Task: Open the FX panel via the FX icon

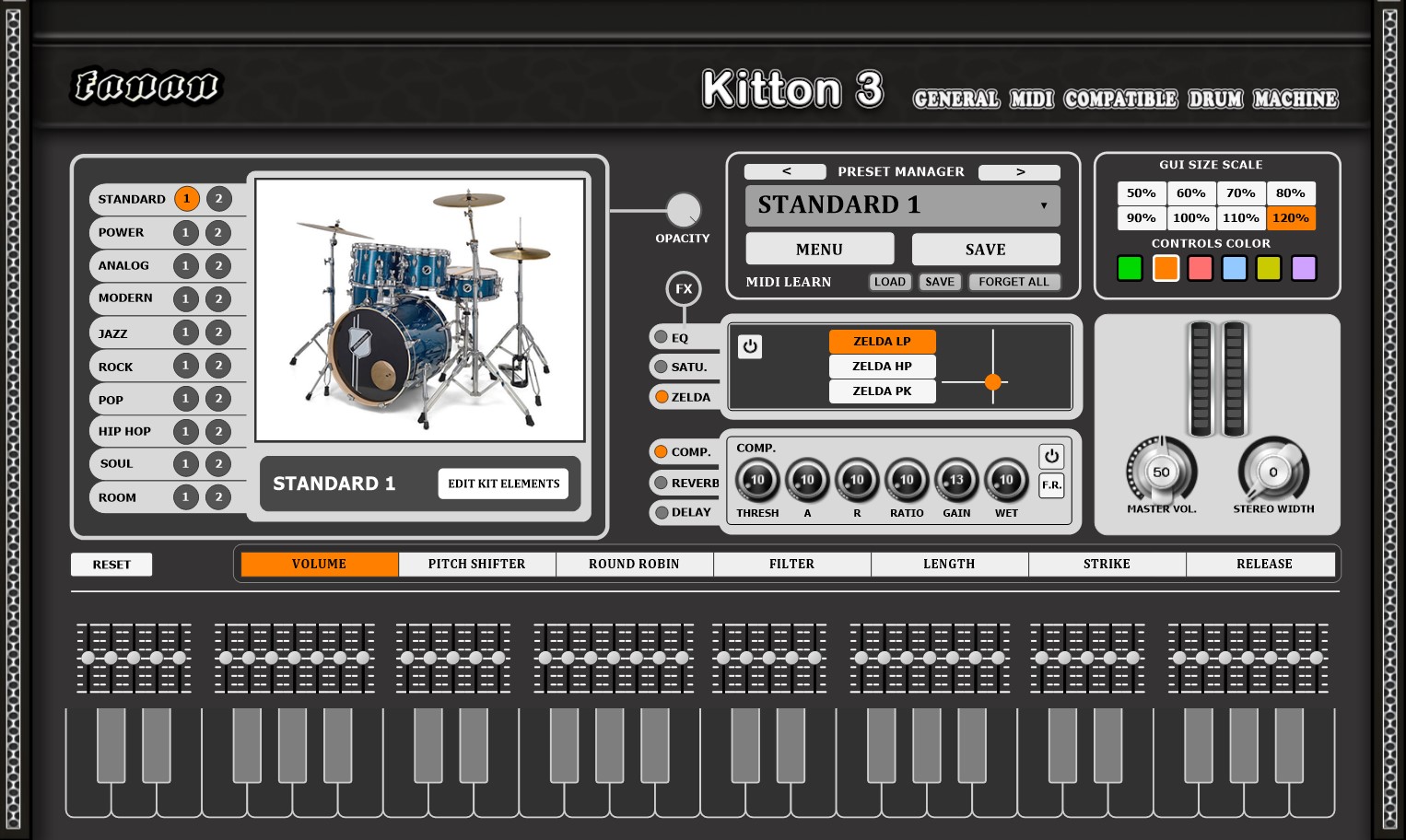Action: (683, 289)
